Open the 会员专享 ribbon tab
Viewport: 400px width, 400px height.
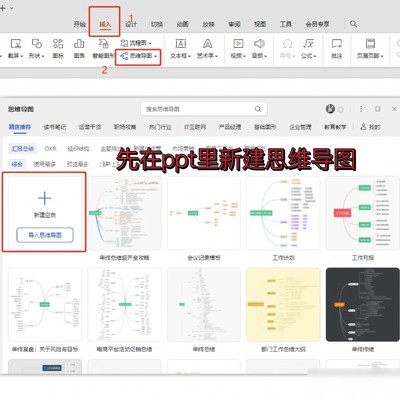317,24
